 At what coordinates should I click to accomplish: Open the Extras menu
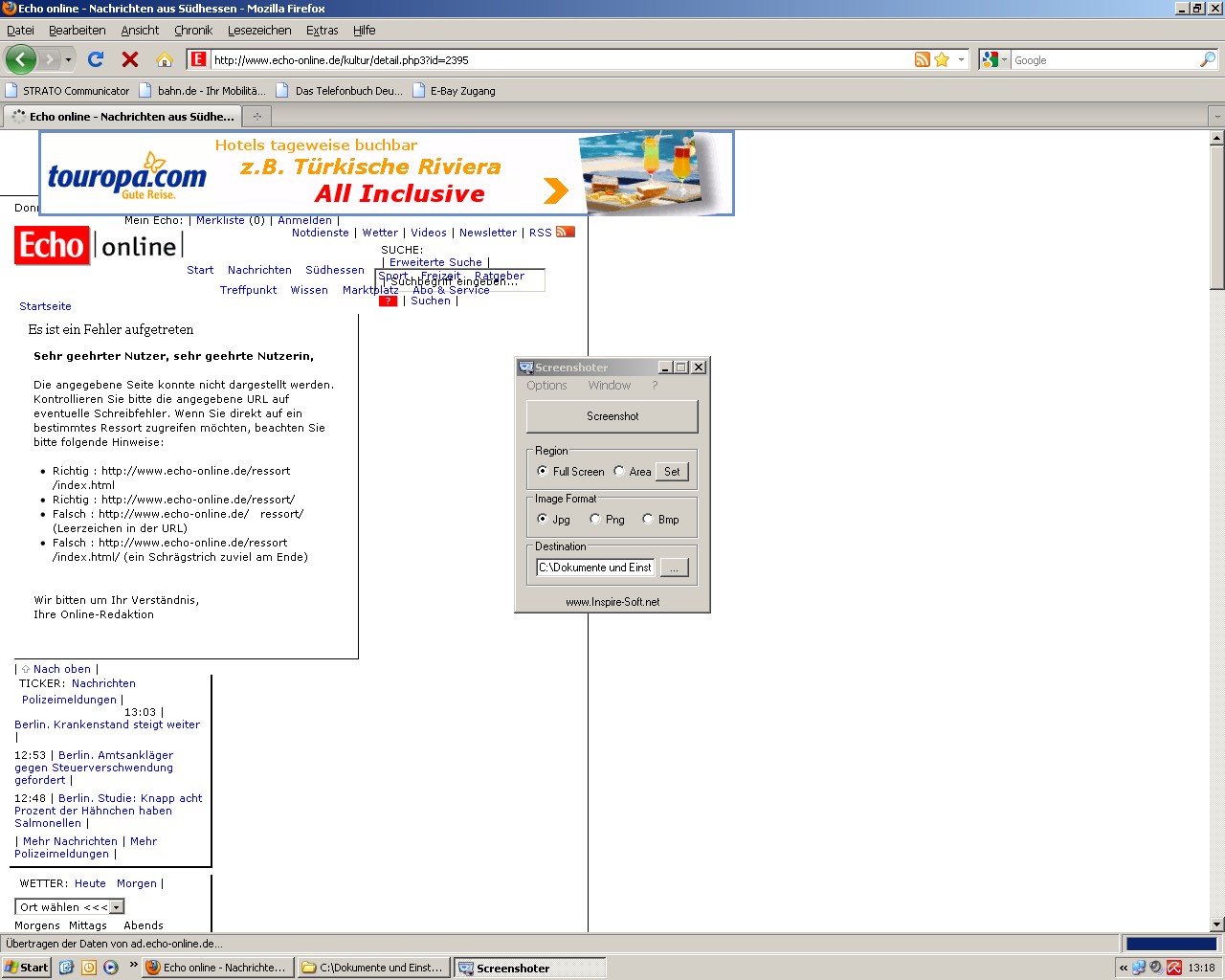323,30
